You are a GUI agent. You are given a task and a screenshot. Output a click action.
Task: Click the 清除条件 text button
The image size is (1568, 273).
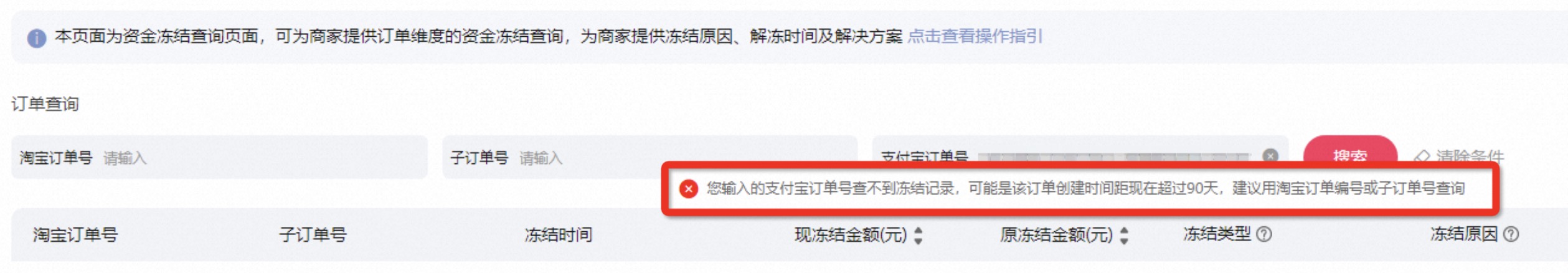(x=1469, y=156)
